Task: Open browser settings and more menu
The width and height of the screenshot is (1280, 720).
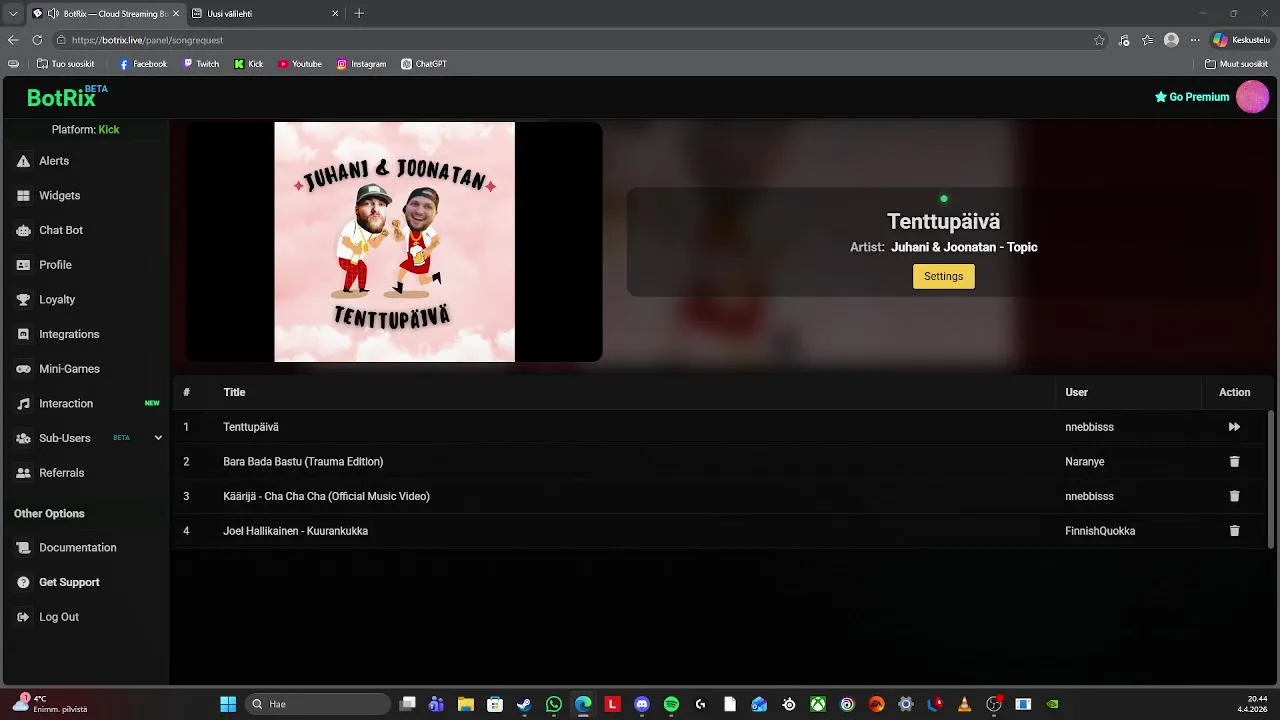Action: (x=1194, y=40)
